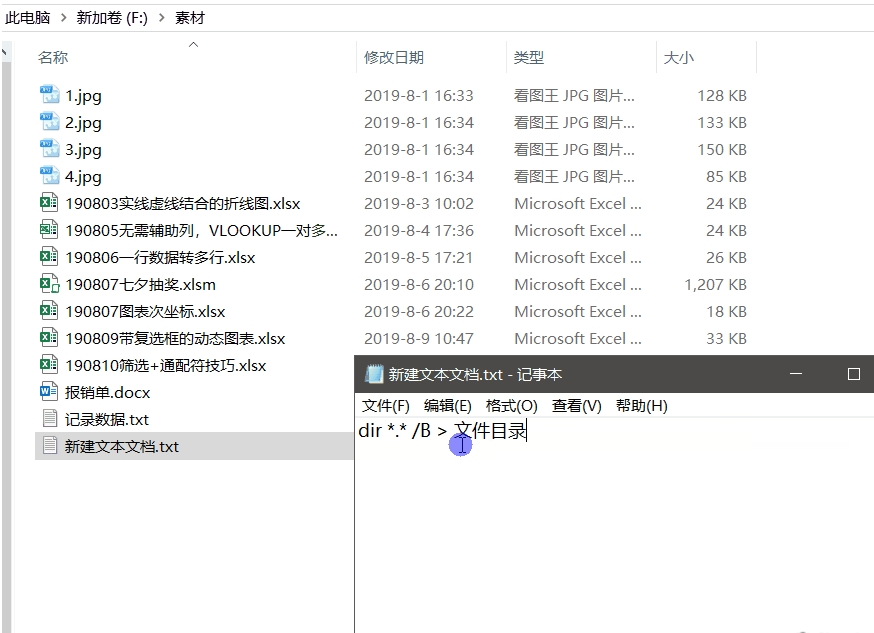874x633 pixels.
Task: Navigate to 此电脑 in the address bar
Action: click(27, 18)
